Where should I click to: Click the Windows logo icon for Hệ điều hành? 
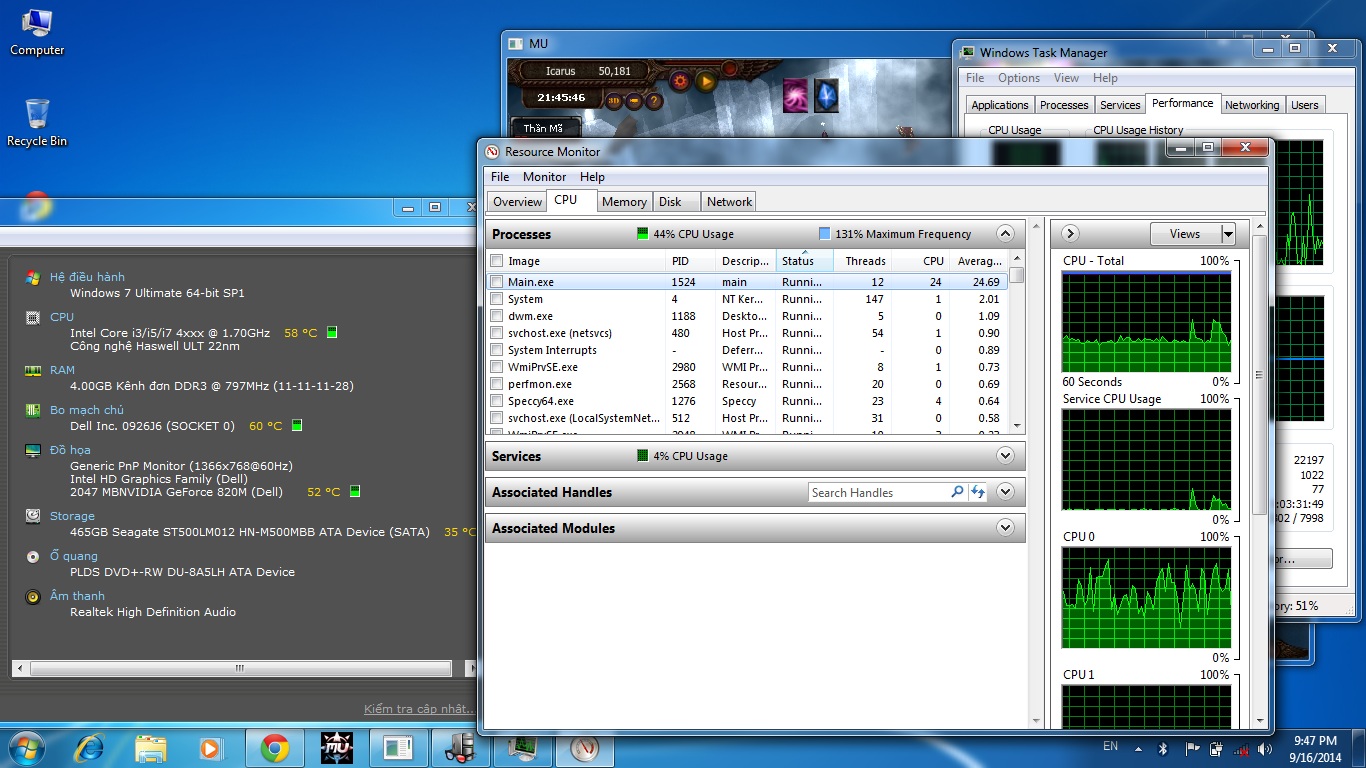pyautogui.click(x=33, y=277)
